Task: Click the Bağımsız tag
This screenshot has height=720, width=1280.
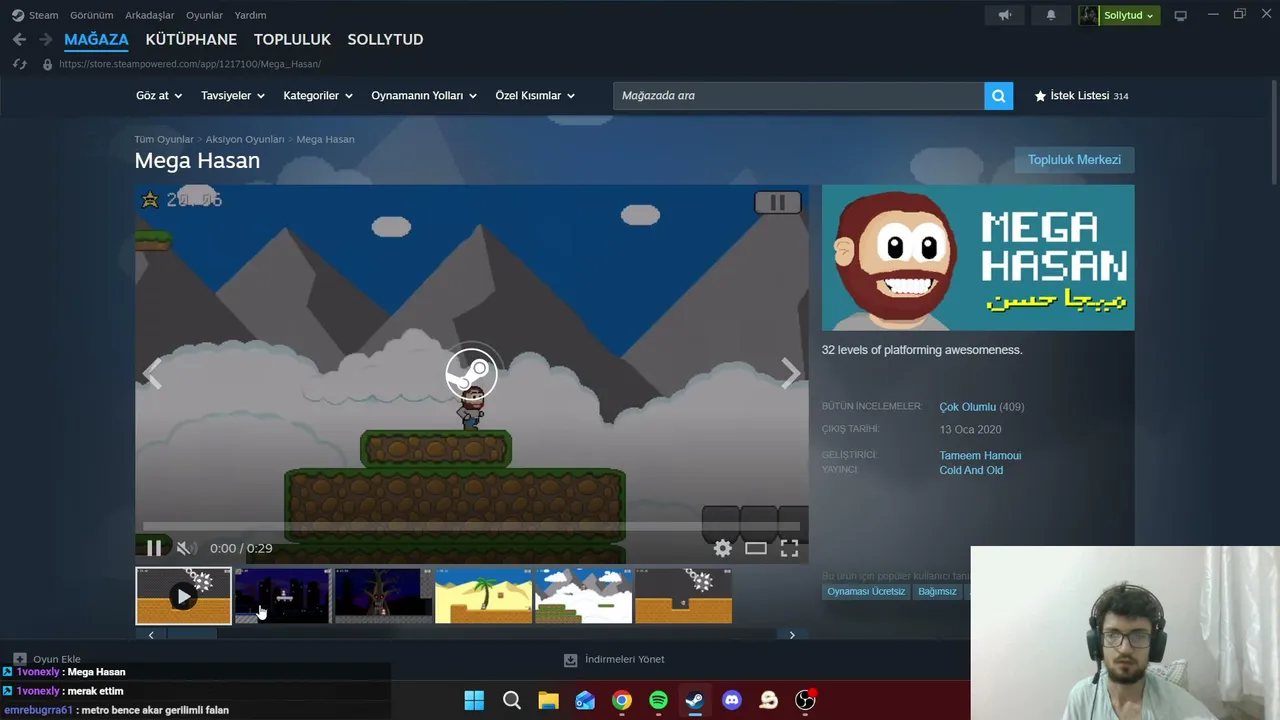Action: (938, 592)
